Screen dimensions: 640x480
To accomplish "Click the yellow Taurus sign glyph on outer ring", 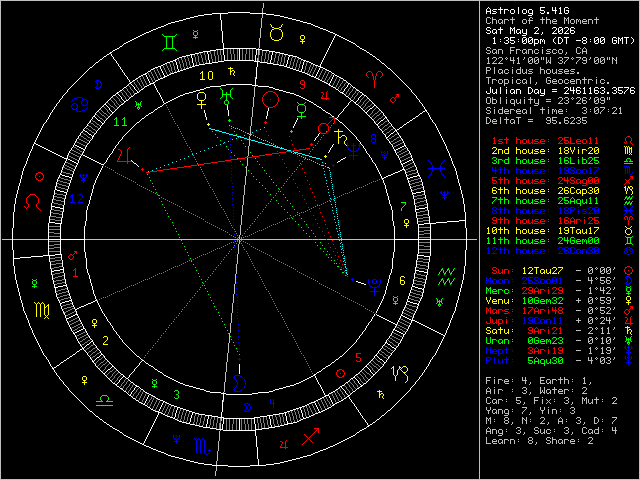I will pos(277,33).
